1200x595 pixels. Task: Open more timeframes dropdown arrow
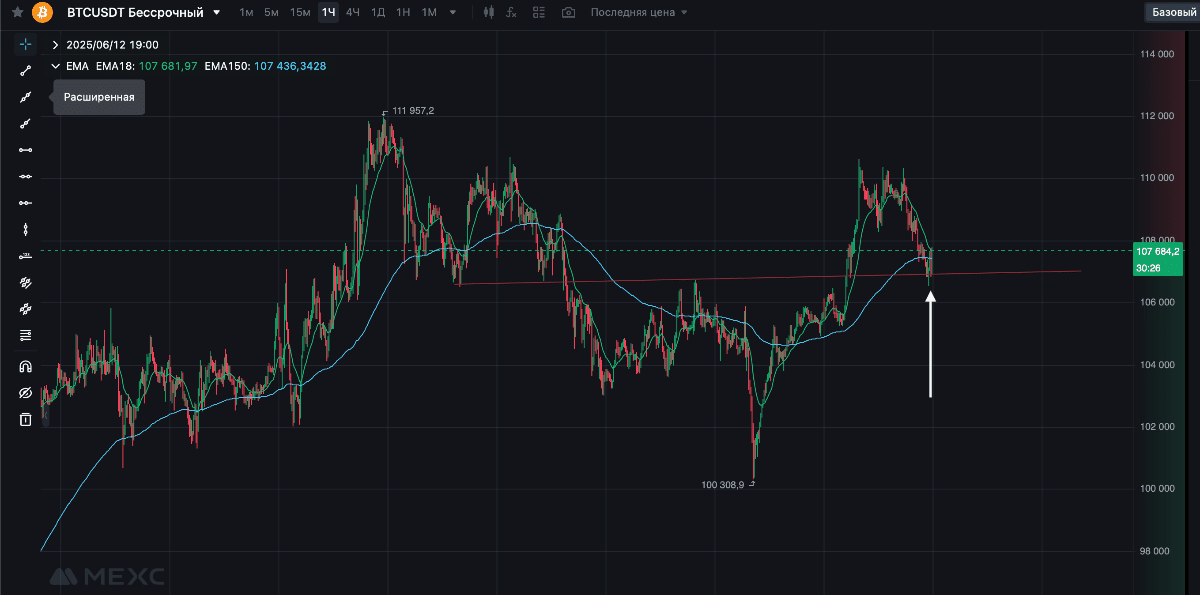tap(453, 13)
